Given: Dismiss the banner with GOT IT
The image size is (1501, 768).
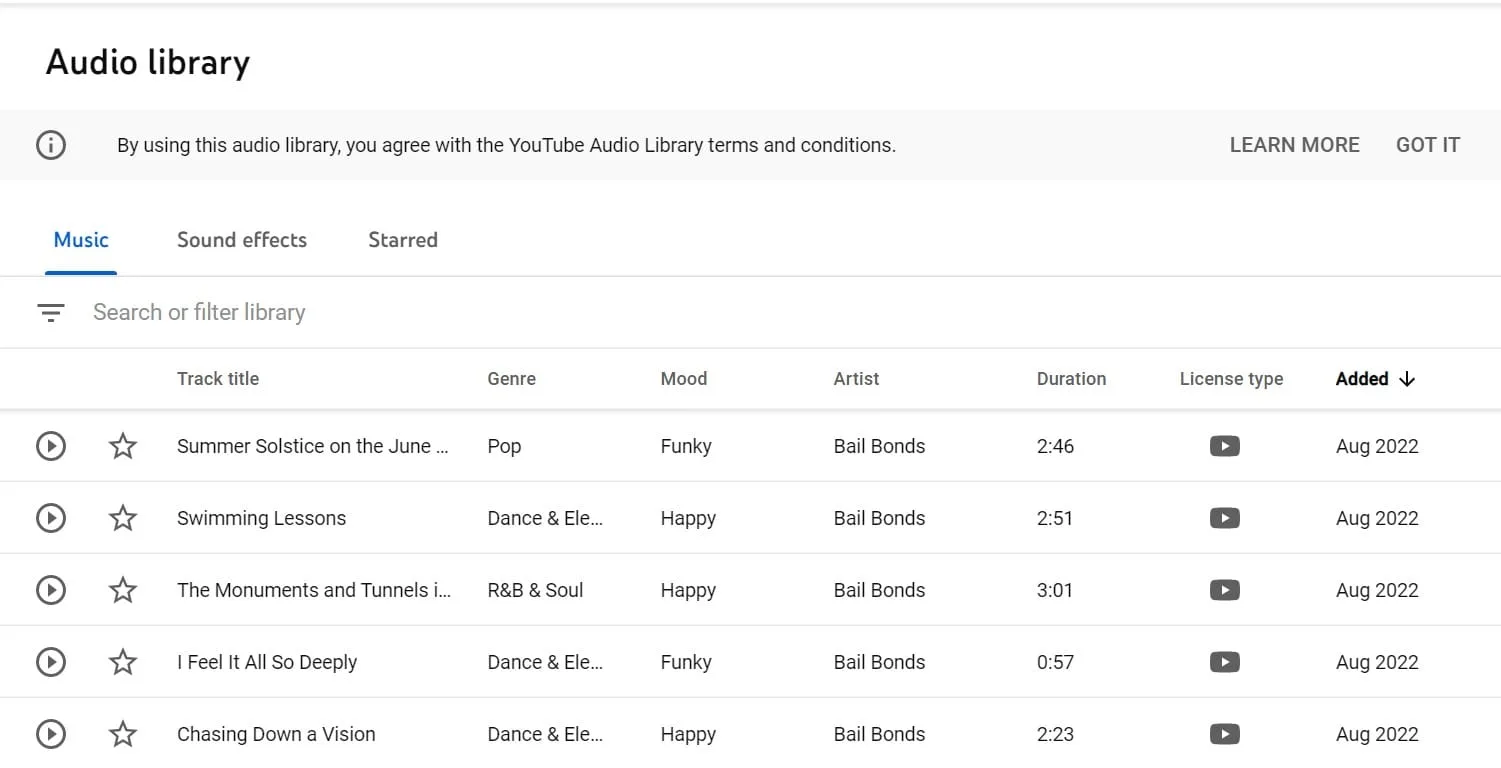Looking at the screenshot, I should pos(1428,145).
